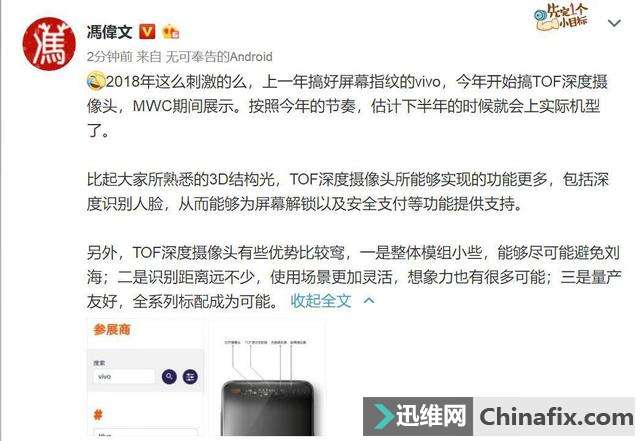
Task: Click the 先定1个小目标 sticker icon
Action: click(562, 17)
